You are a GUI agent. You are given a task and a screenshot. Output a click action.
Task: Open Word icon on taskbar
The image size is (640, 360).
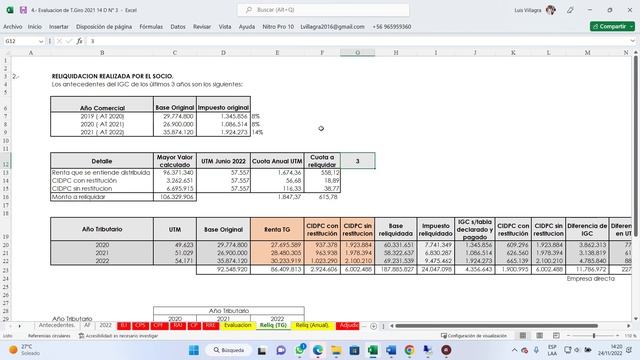point(391,350)
